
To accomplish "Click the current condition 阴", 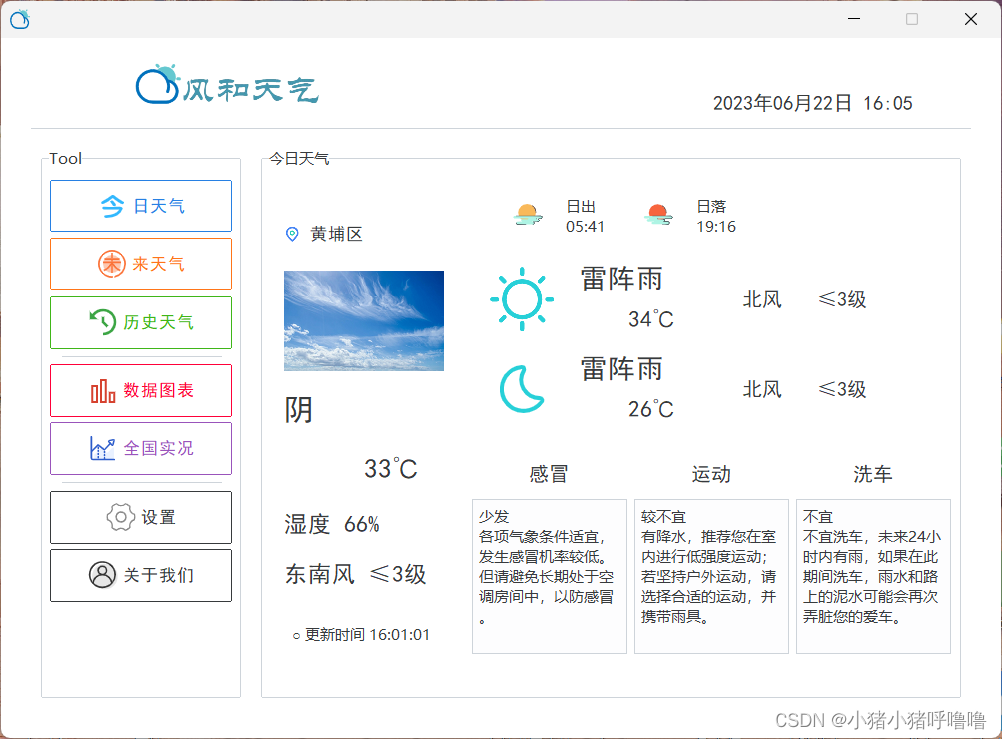I will click(x=298, y=410).
